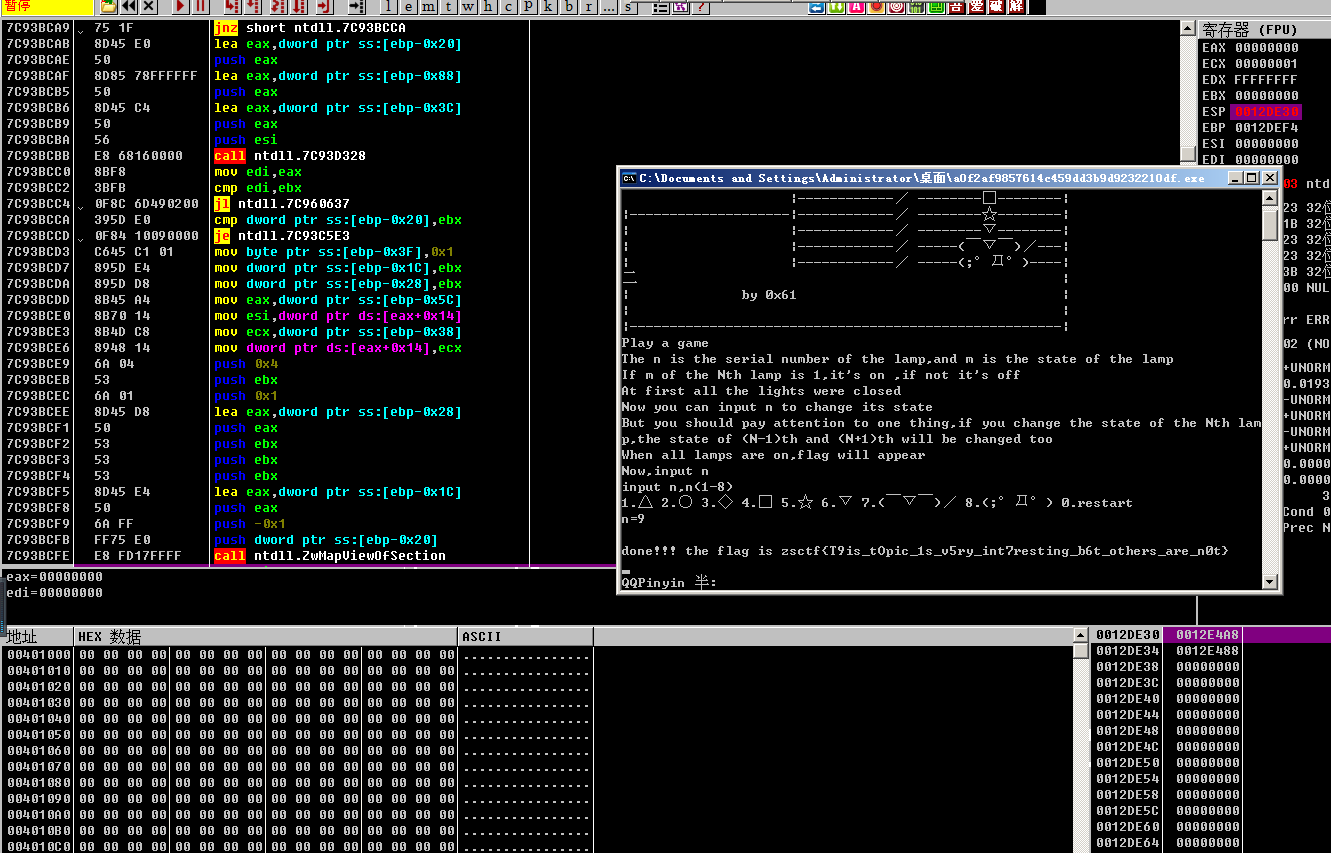Start trace over

pos(298,7)
